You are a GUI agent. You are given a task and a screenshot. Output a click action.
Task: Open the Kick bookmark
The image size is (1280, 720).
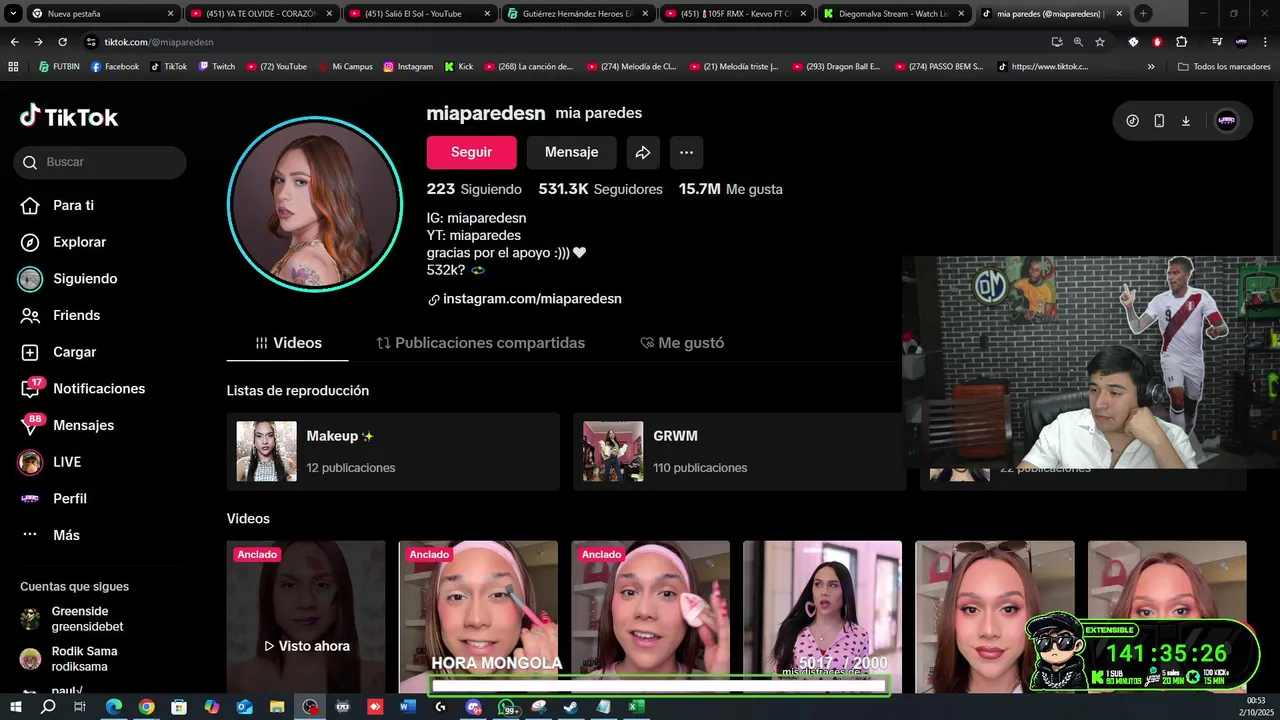point(458,67)
